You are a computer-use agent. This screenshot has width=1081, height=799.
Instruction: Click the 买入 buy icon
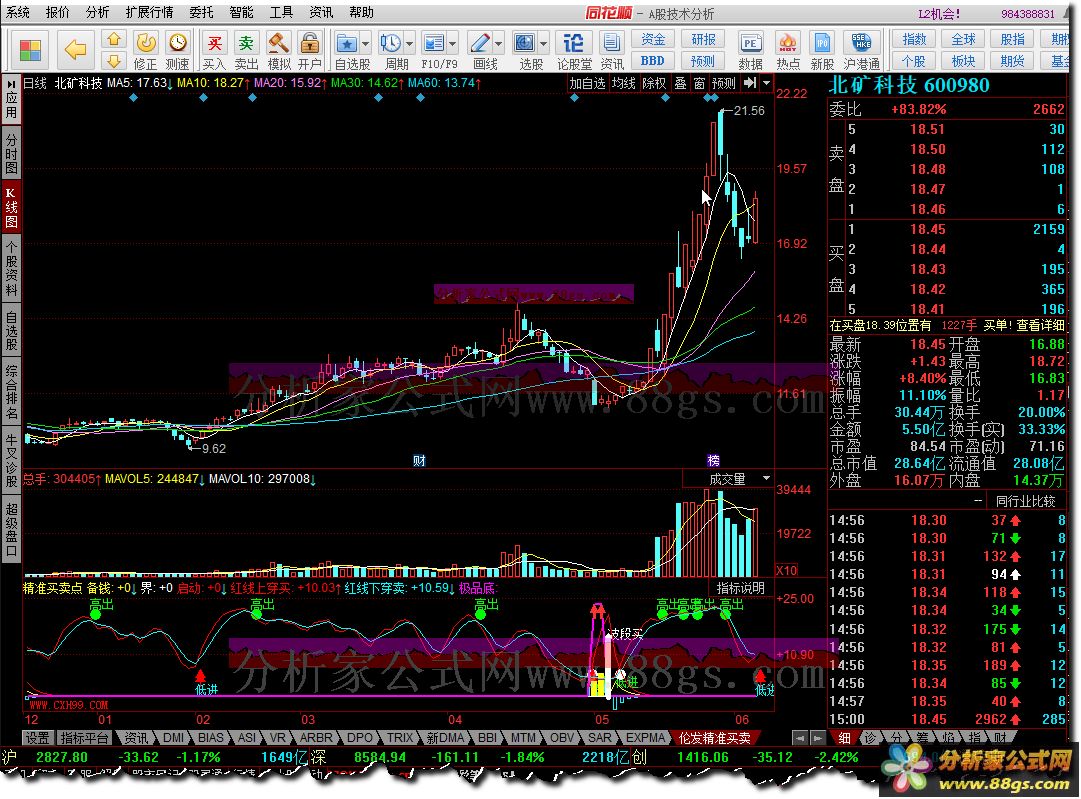[214, 43]
